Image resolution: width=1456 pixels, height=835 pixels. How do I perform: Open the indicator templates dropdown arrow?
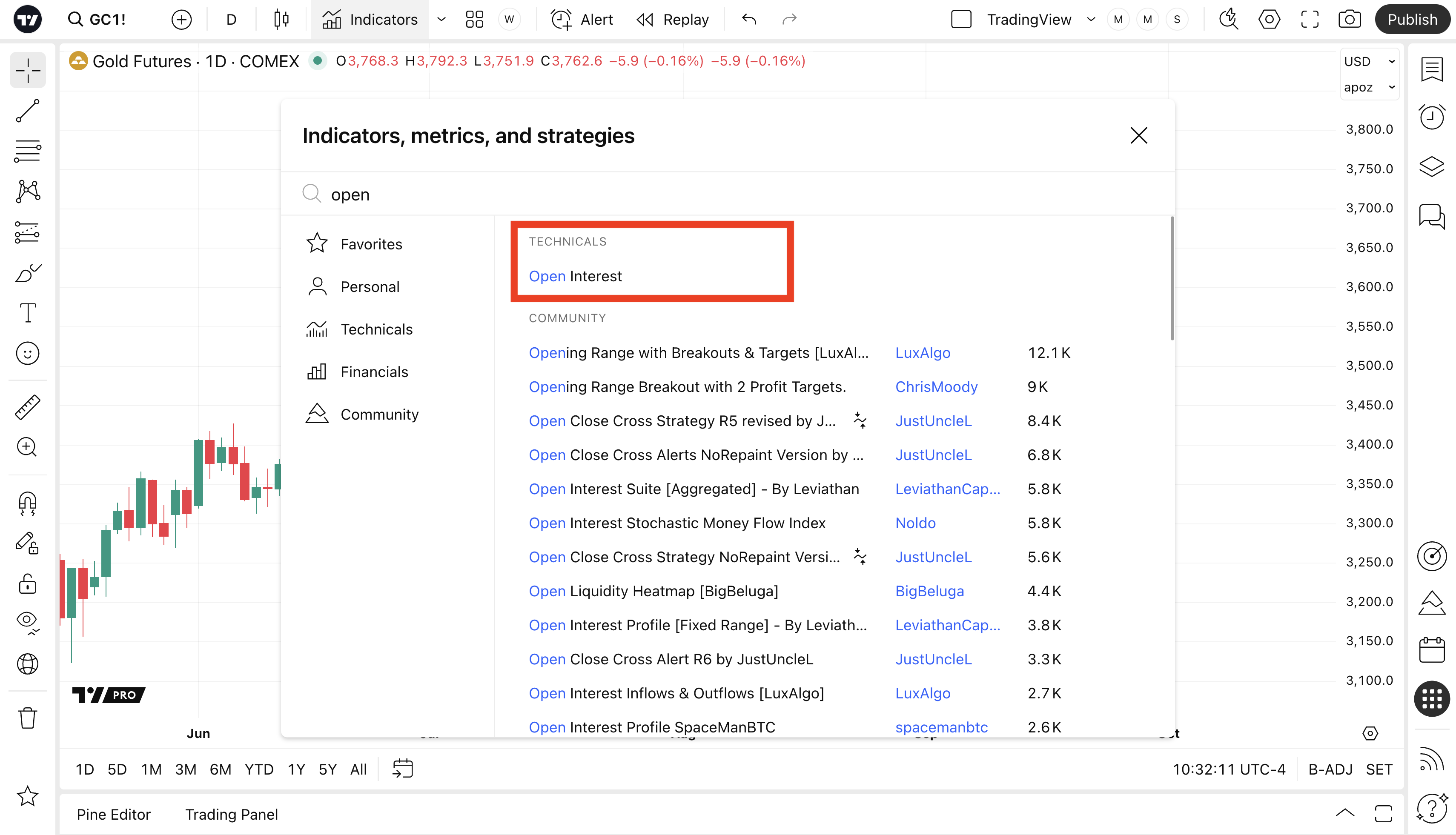tap(441, 20)
